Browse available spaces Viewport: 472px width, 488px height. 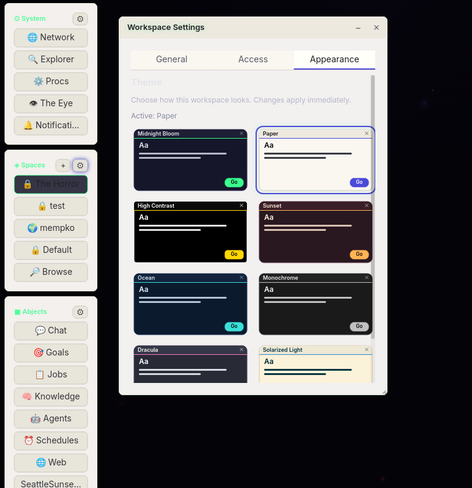pyautogui.click(x=51, y=272)
